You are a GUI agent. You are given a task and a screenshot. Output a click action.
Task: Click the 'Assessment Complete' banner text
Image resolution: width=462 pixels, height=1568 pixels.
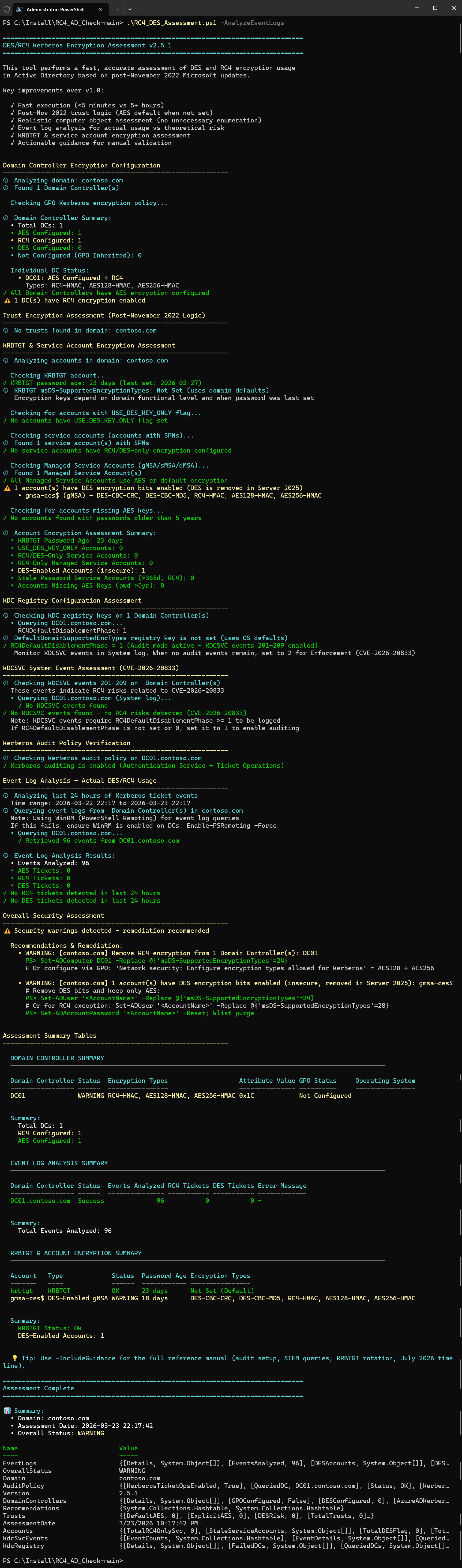[38, 1388]
